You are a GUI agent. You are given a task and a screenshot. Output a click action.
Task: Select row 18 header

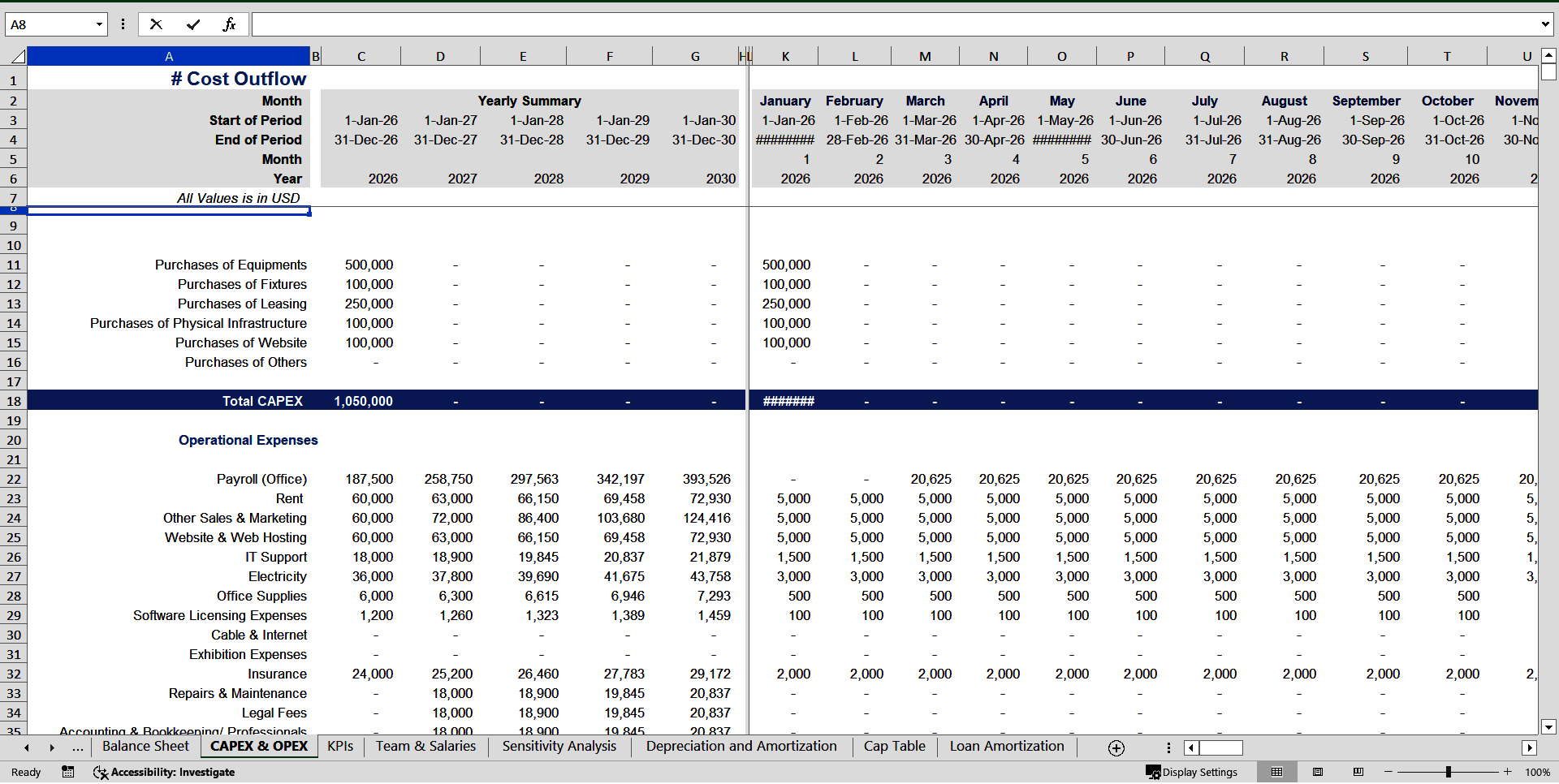(14, 401)
